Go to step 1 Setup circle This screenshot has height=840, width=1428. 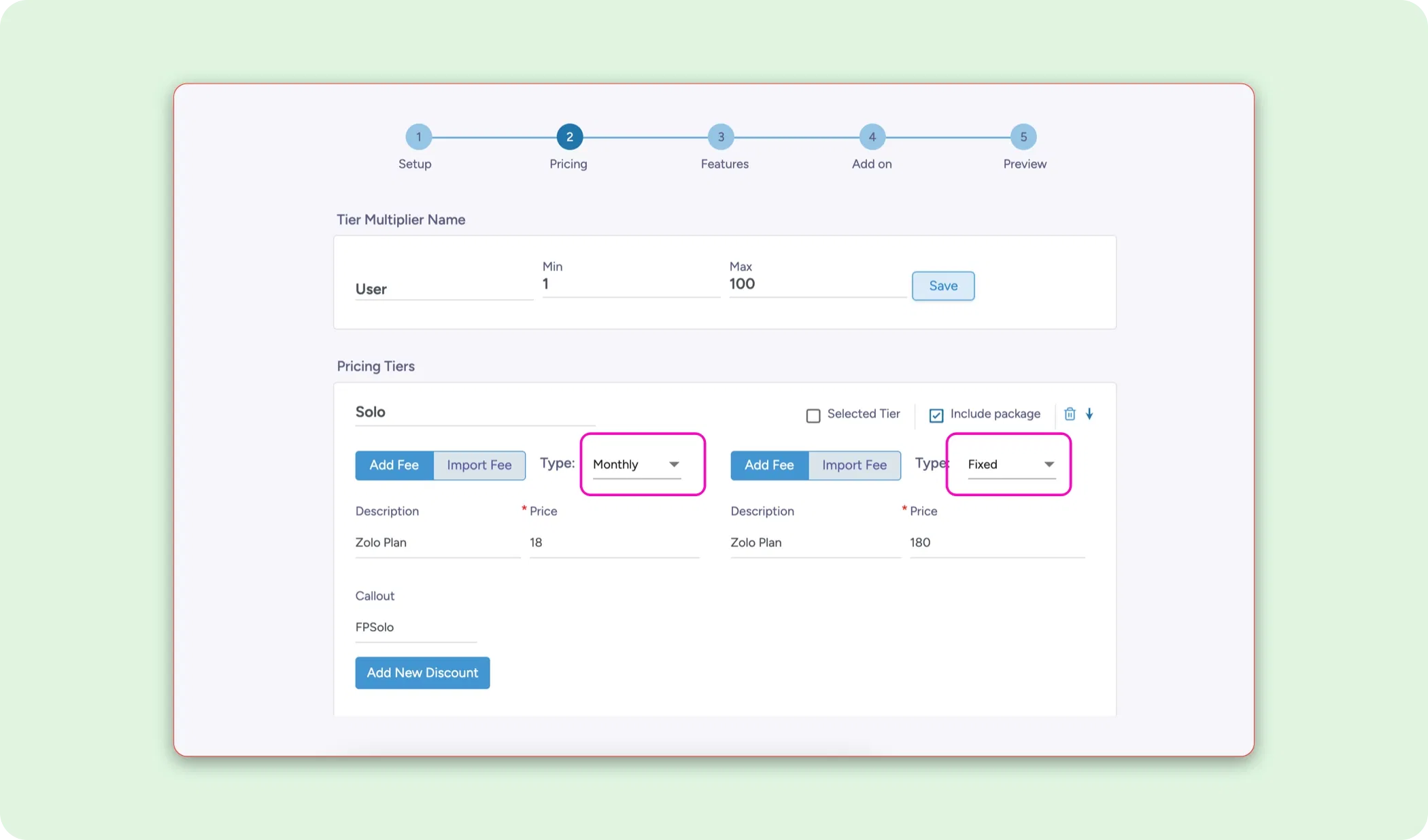coord(418,137)
